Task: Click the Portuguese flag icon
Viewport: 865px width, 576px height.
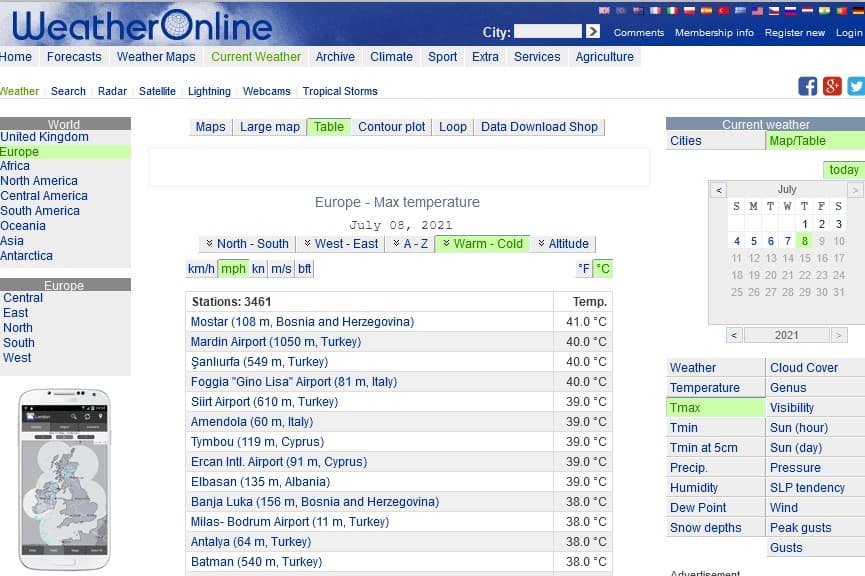Action: (x=842, y=10)
